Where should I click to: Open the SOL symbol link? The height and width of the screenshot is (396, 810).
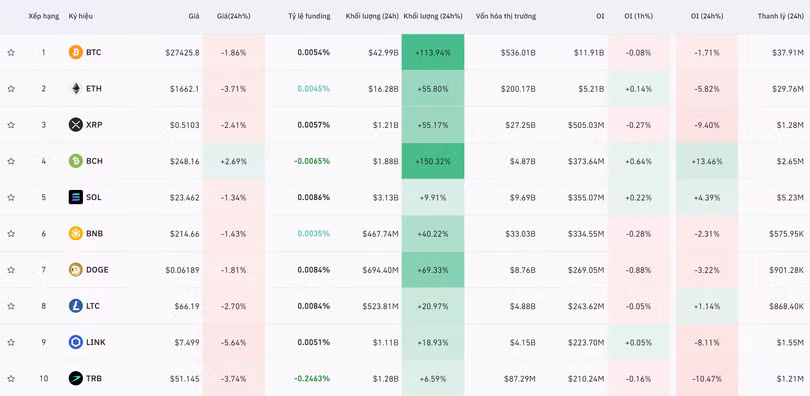pos(94,197)
